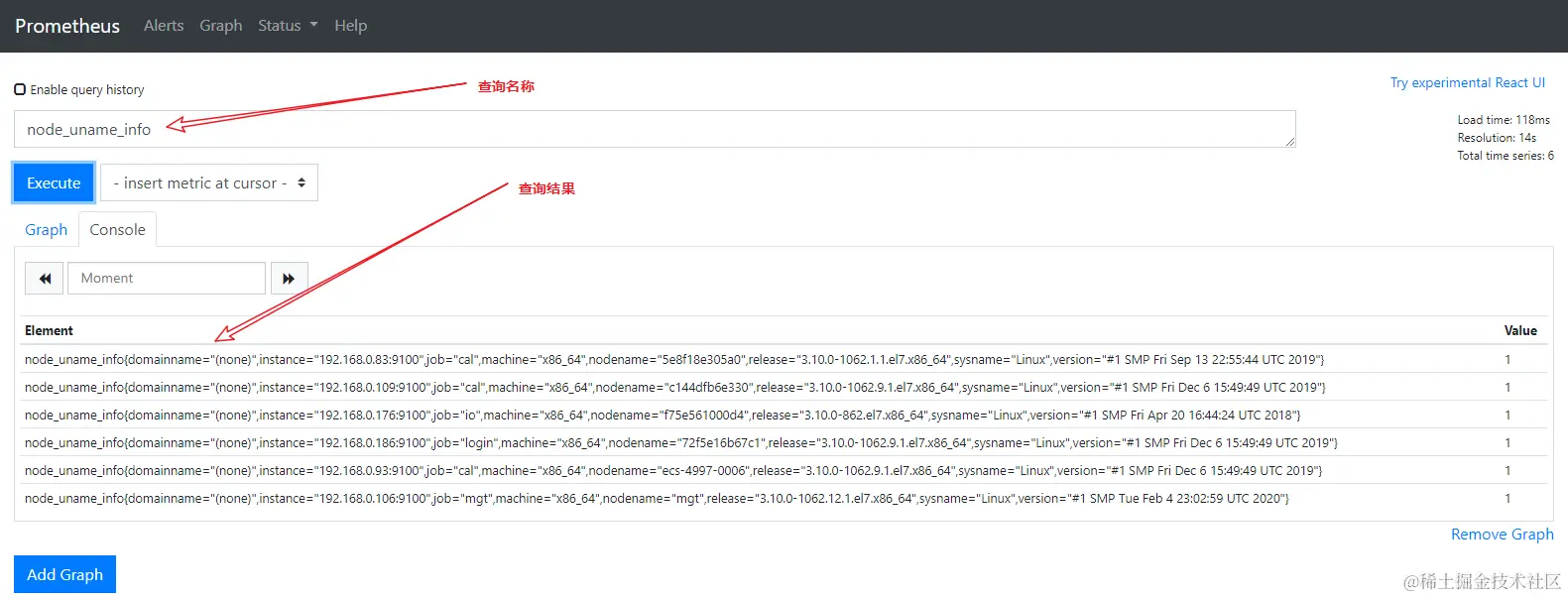Image resolution: width=1568 pixels, height=598 pixels.
Task: Select result row for instance 192.168.0.176:9100
Action: [785, 416]
